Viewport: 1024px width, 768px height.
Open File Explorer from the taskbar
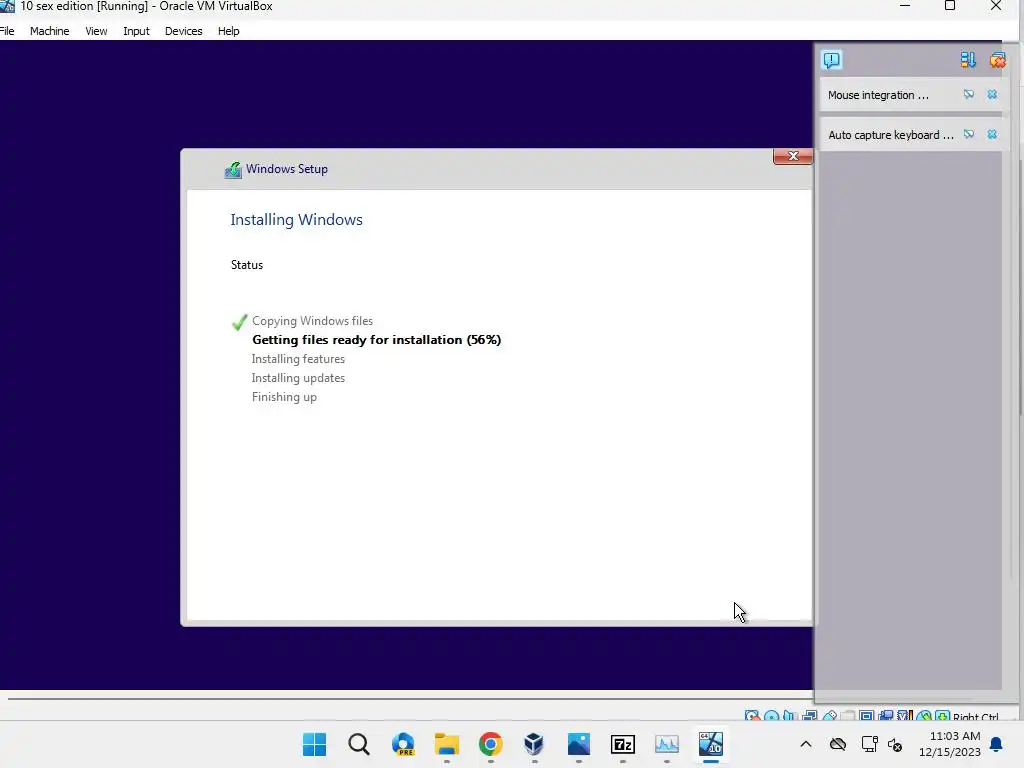coord(447,744)
